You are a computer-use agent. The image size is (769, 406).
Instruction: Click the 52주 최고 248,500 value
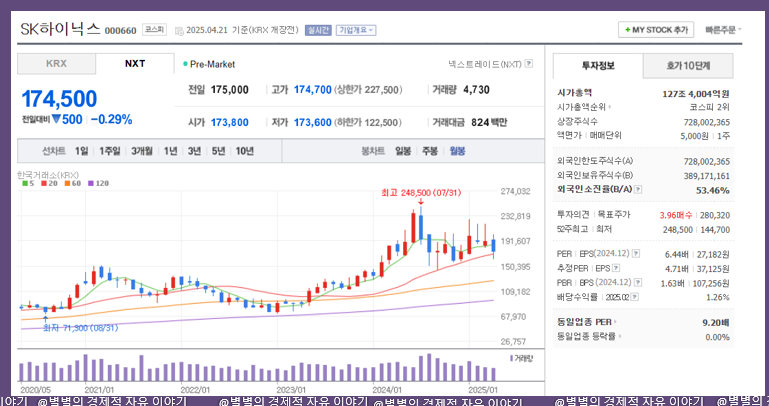point(678,229)
